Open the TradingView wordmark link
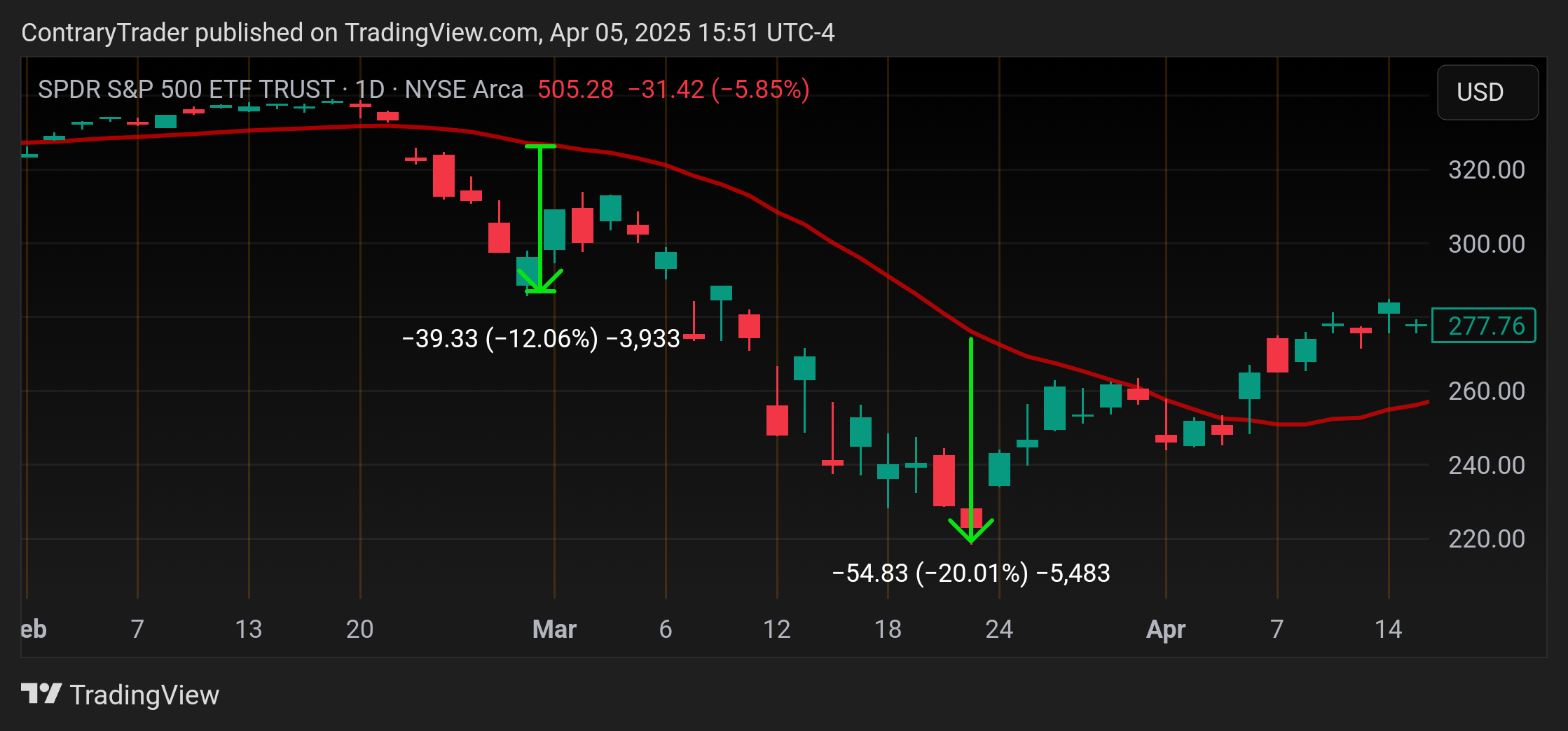Screen dimensions: 1568x731 pos(144,695)
